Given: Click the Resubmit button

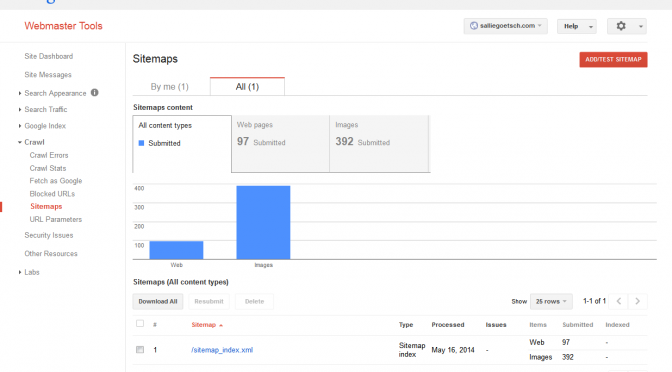Looking at the screenshot, I should click(209, 301).
